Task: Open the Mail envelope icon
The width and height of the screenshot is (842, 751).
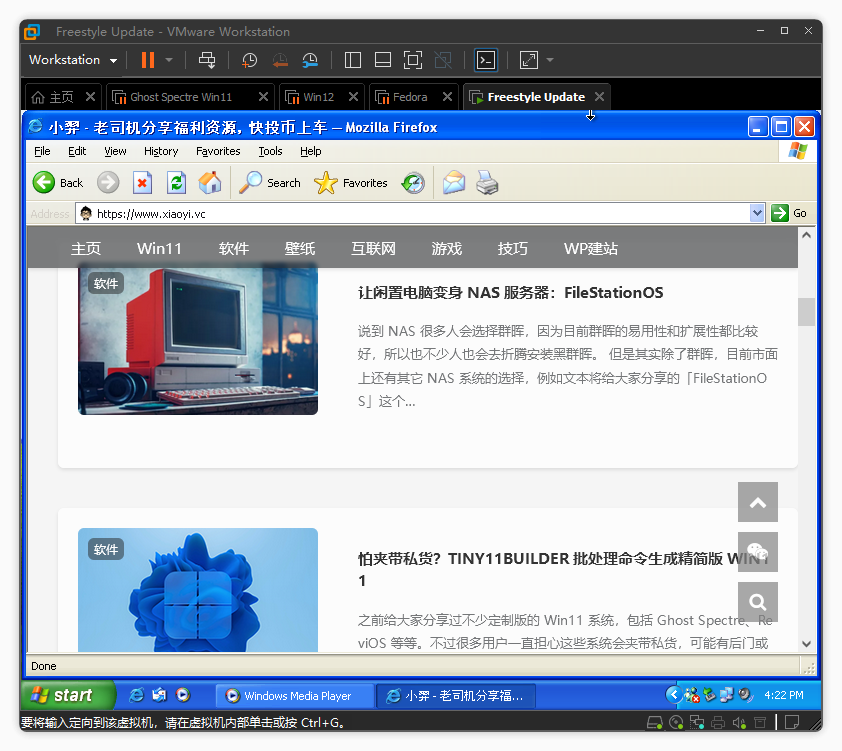Action: [454, 183]
